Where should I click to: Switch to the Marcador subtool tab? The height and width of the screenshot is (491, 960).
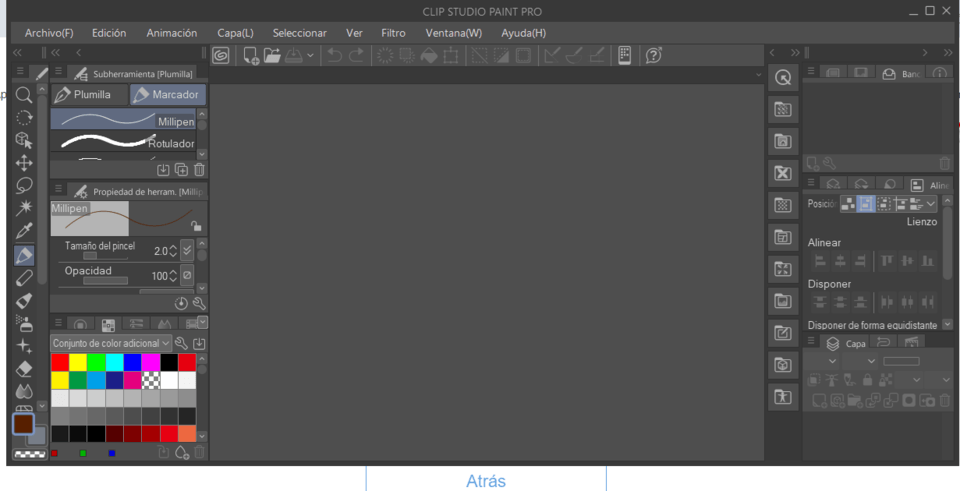[167, 95]
